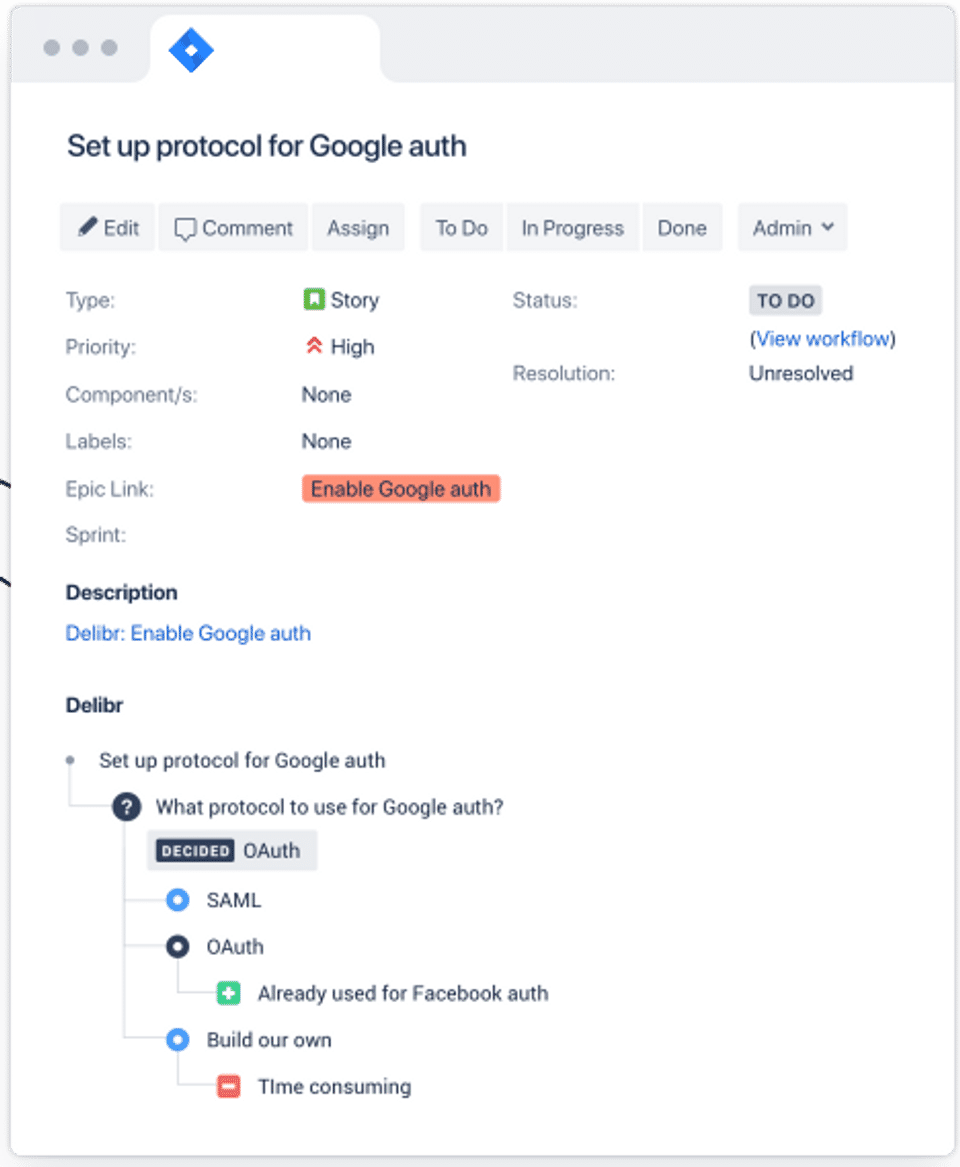The image size is (960, 1167).
Task: Click the red minus con icon
Action: pos(228,1087)
